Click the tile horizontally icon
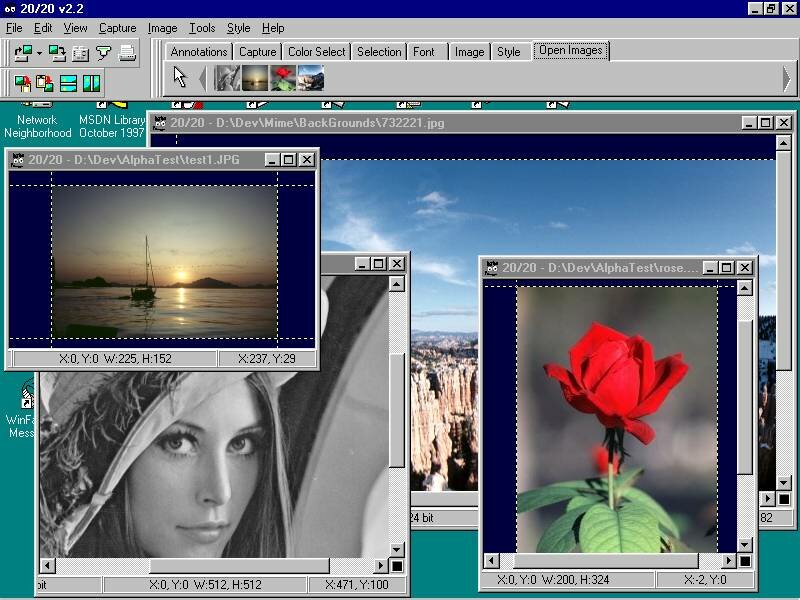This screenshot has width=800, height=600. (68, 83)
